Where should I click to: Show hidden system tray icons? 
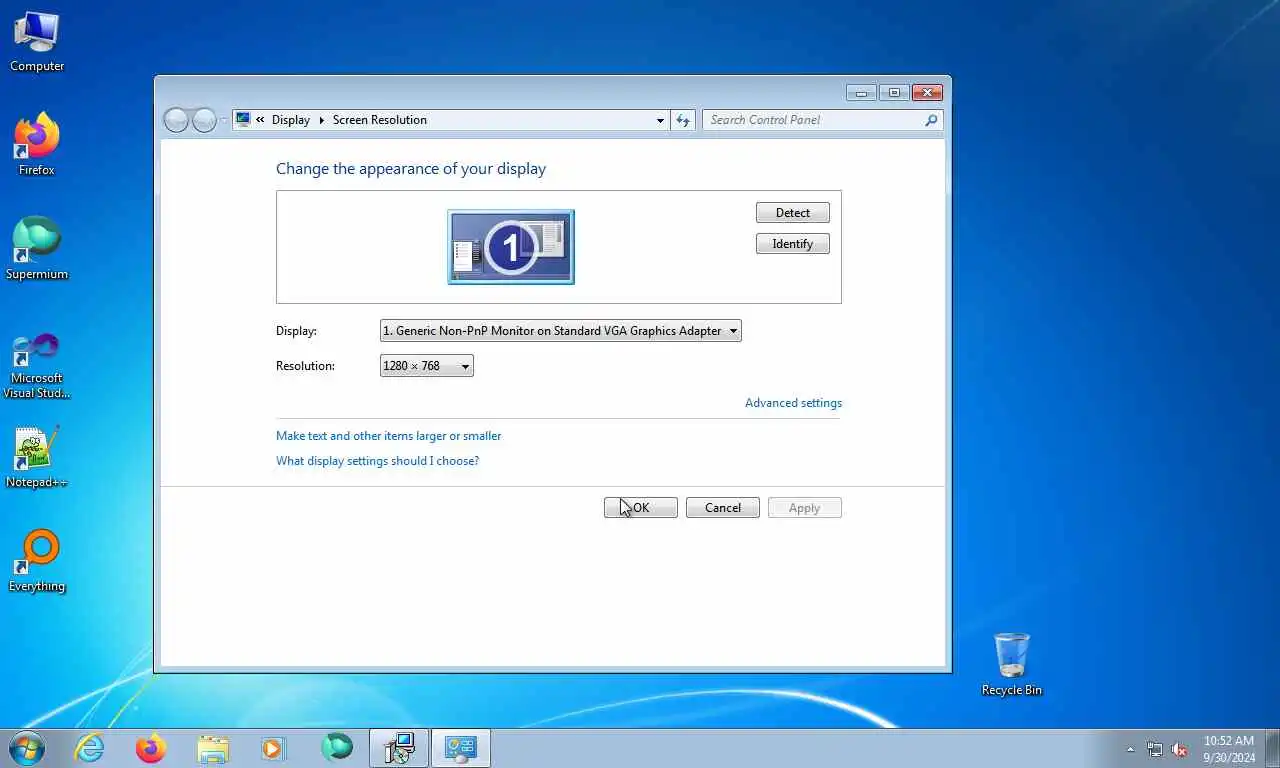[1131, 749]
